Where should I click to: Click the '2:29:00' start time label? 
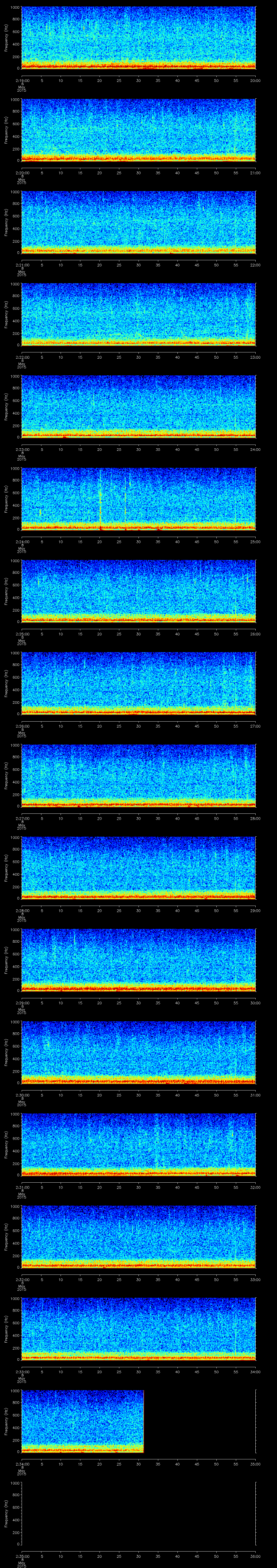coord(22,1003)
